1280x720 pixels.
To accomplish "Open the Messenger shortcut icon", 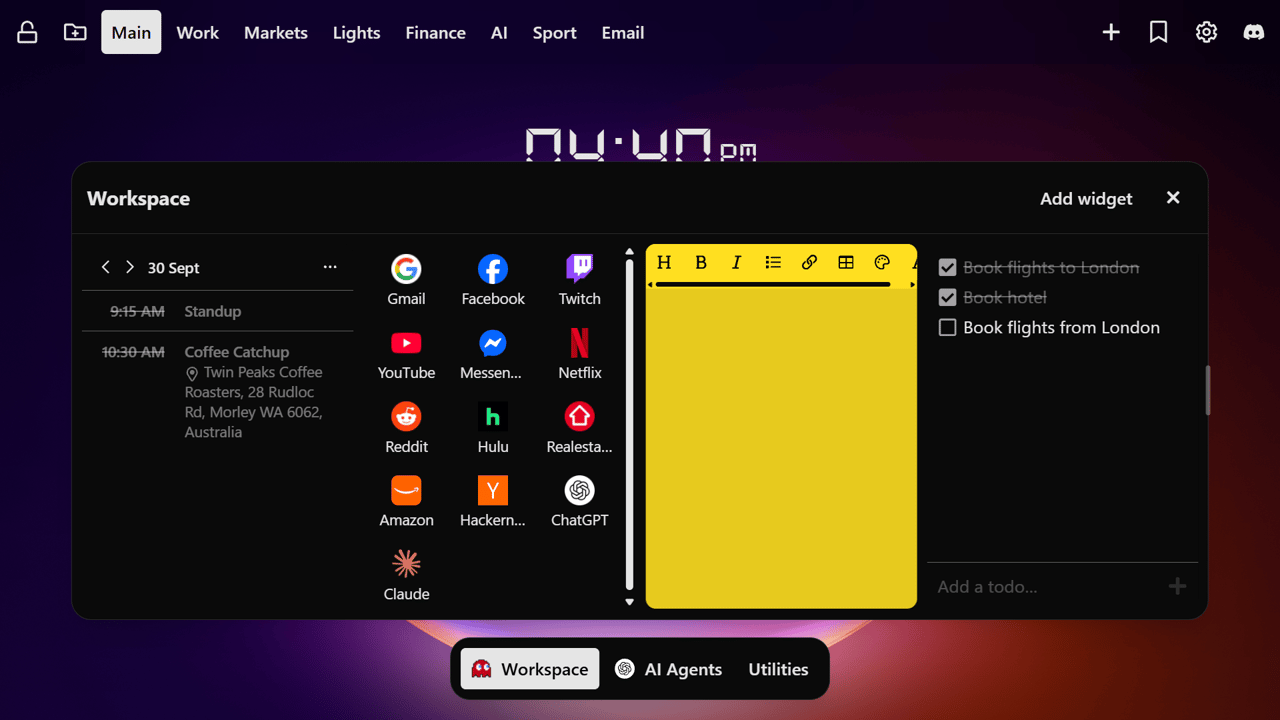I will (x=492, y=343).
